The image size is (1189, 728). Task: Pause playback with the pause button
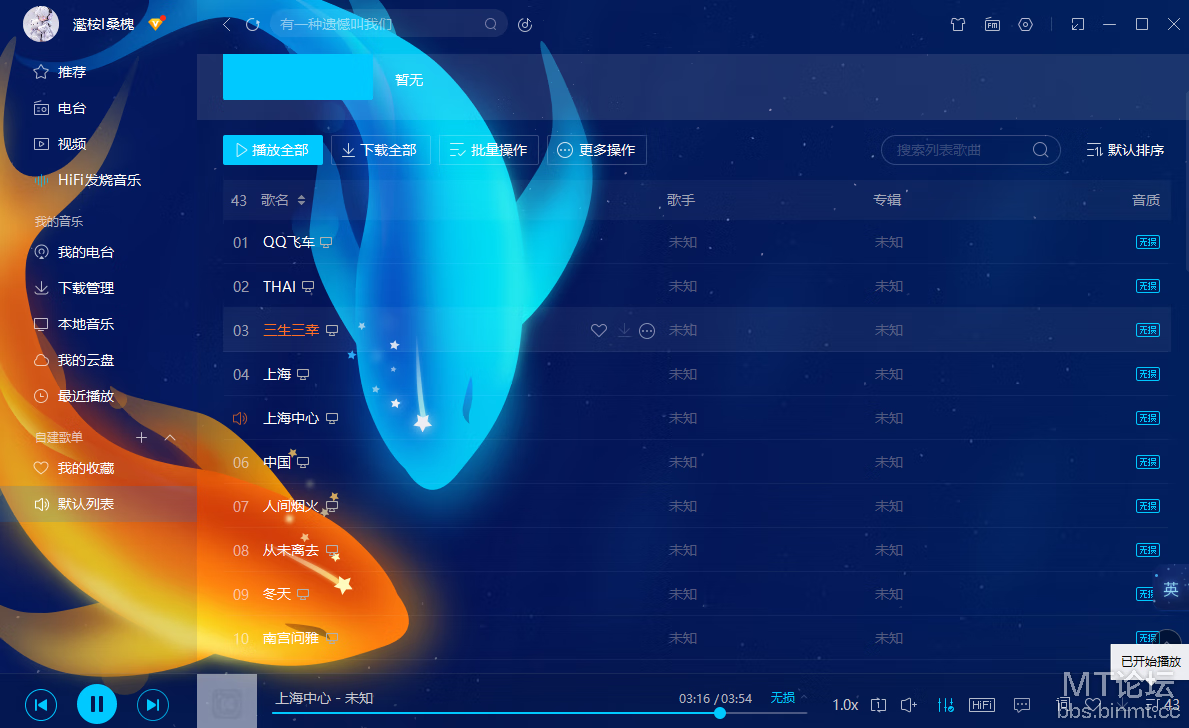[97, 704]
